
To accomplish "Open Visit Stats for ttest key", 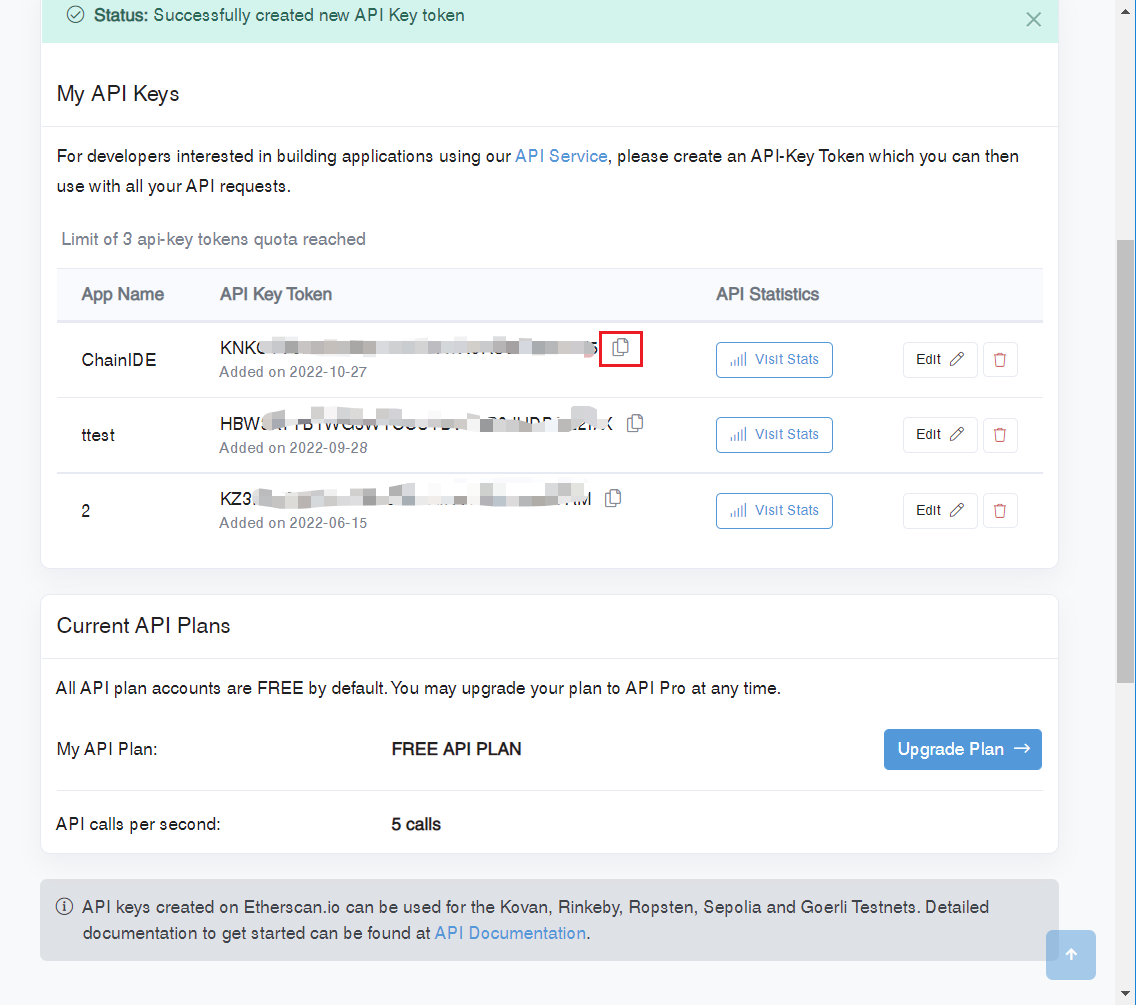I will pos(774,435).
